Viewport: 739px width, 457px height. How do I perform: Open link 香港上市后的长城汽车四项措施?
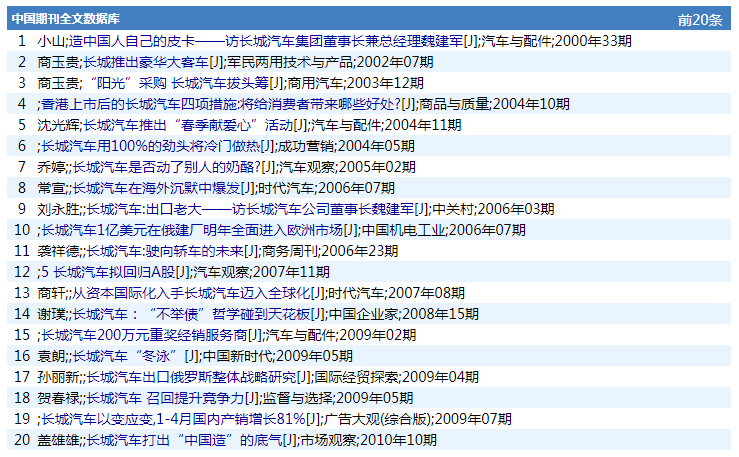pos(221,104)
